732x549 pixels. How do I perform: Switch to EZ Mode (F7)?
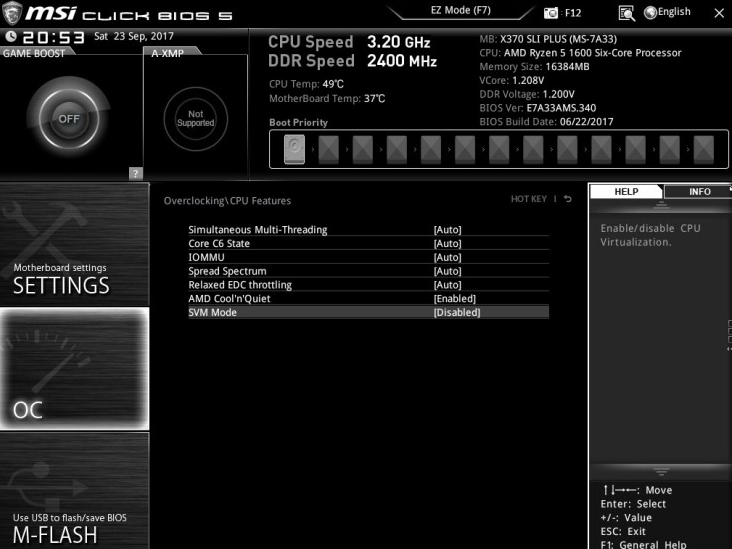coord(460,10)
